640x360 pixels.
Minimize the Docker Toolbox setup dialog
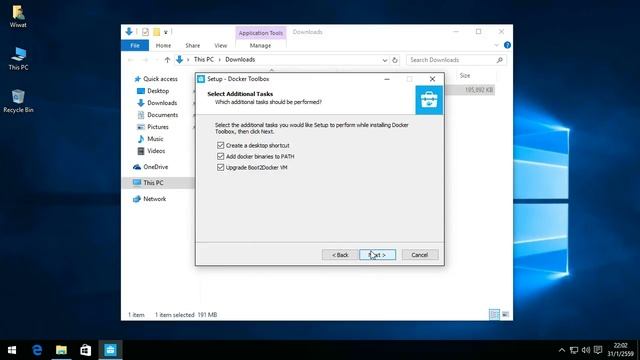pyautogui.click(x=387, y=79)
